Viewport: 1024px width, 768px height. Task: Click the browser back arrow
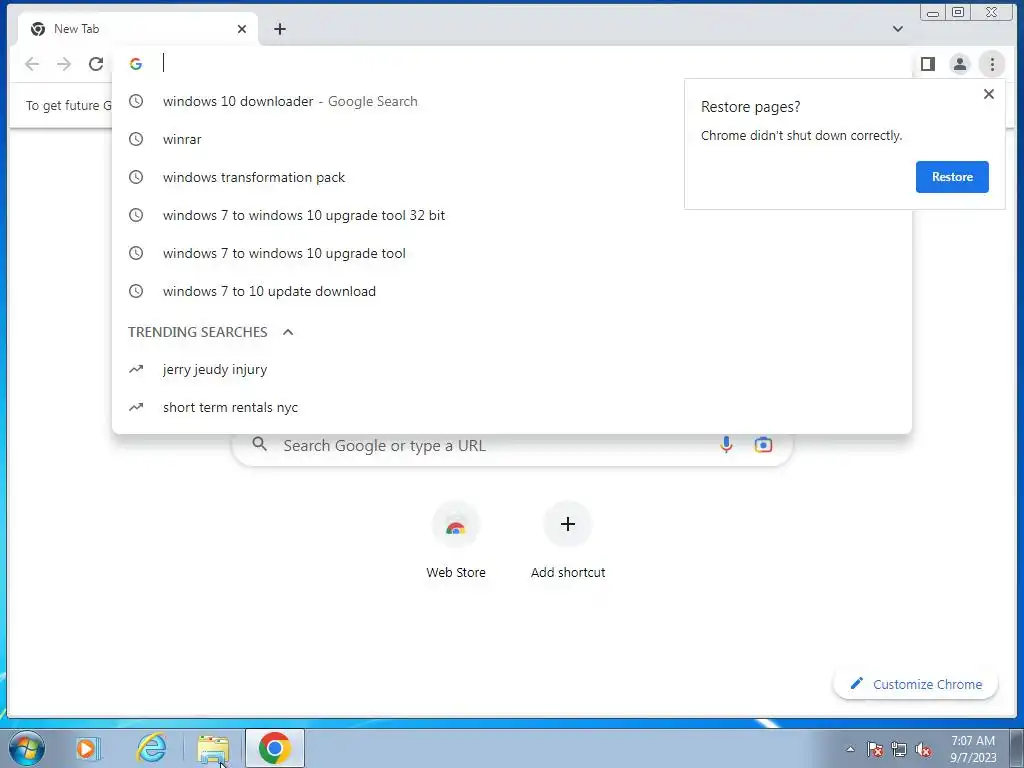tap(32, 64)
